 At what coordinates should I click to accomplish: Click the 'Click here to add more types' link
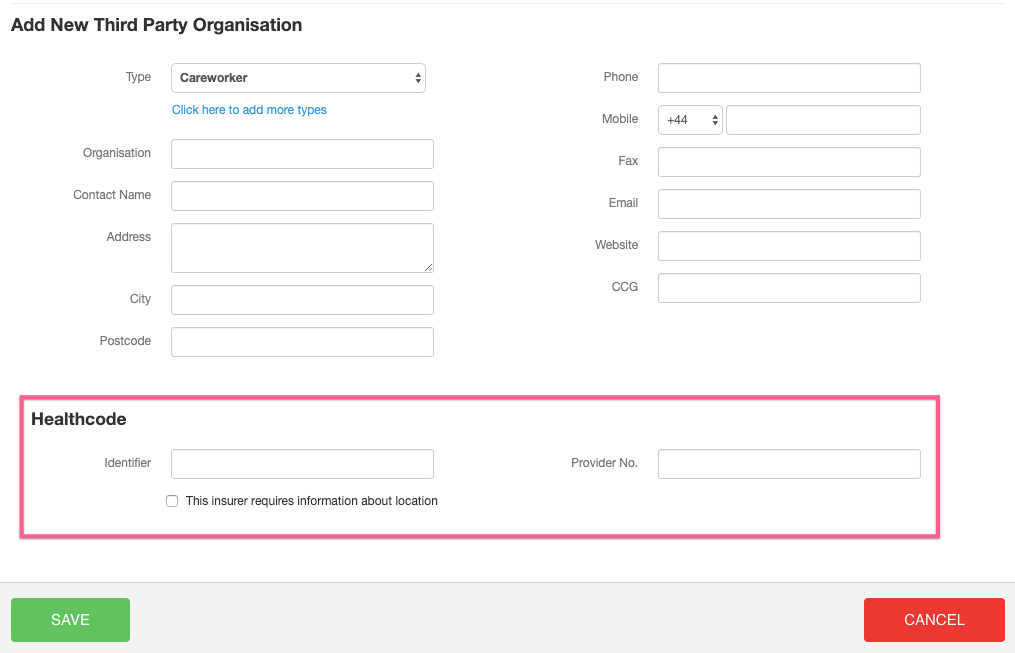(249, 110)
